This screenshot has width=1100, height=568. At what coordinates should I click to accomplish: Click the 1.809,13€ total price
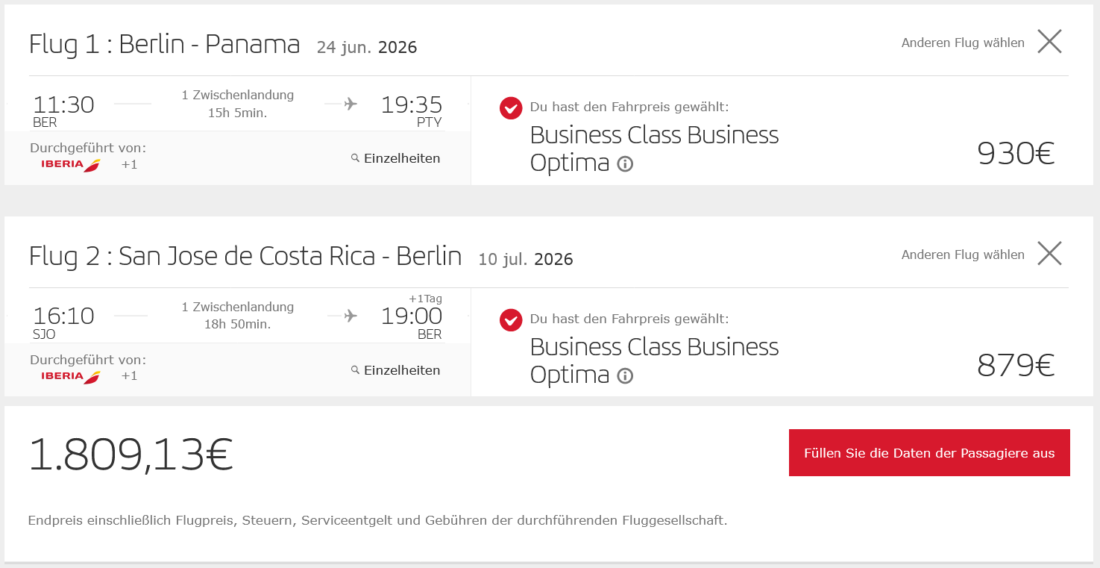(x=130, y=454)
